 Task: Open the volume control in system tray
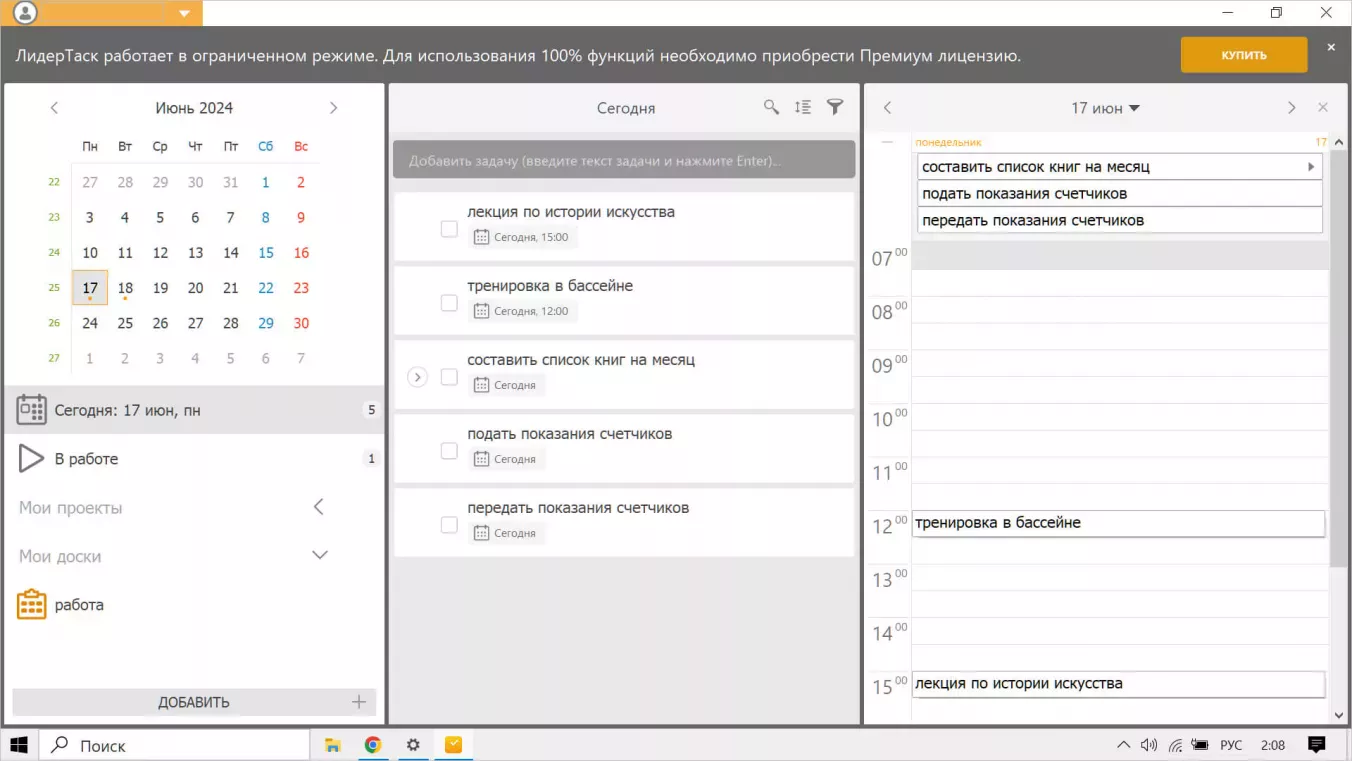(1149, 745)
